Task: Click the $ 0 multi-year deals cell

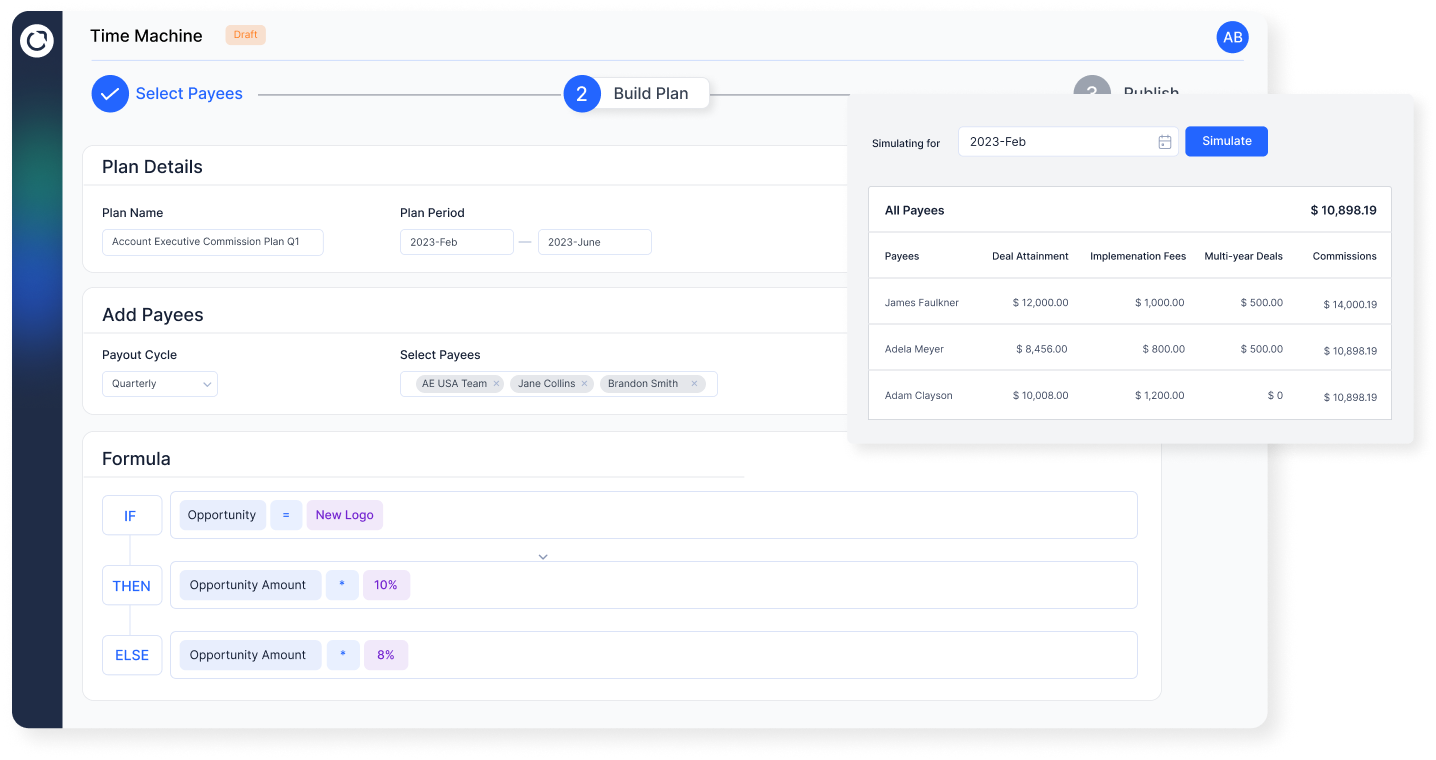Action: [1275, 396]
